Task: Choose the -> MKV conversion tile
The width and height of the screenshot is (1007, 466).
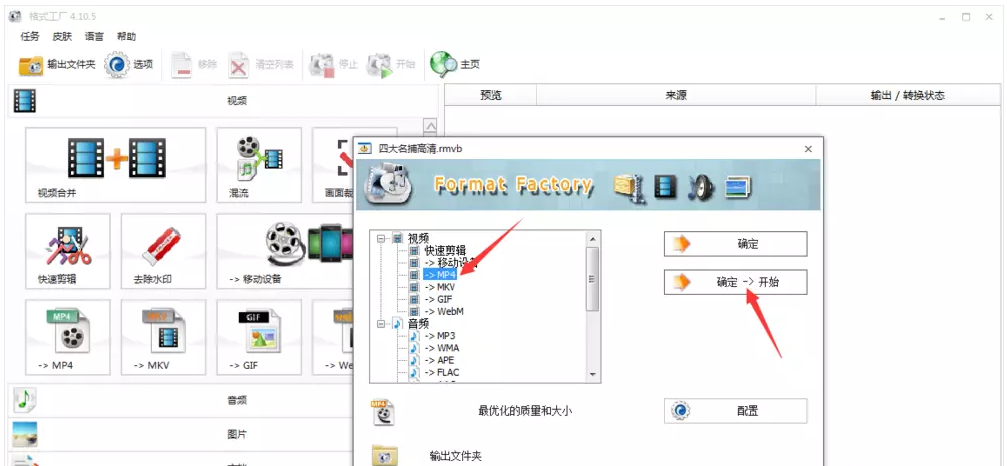Action: (163, 337)
